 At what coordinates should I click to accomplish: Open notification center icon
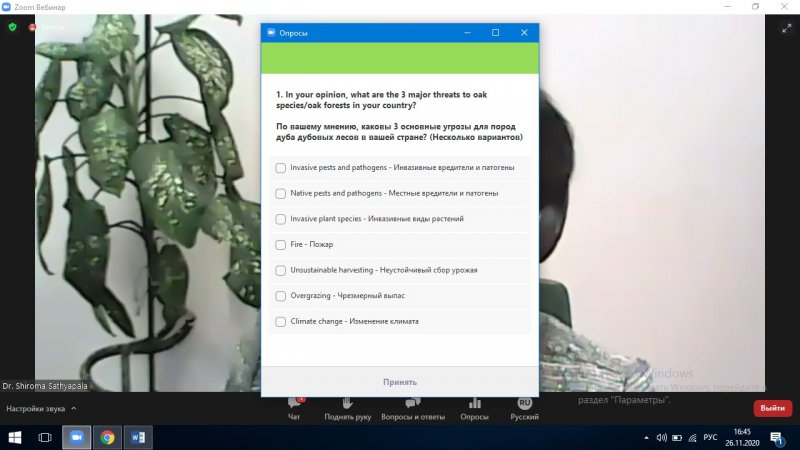[777, 438]
